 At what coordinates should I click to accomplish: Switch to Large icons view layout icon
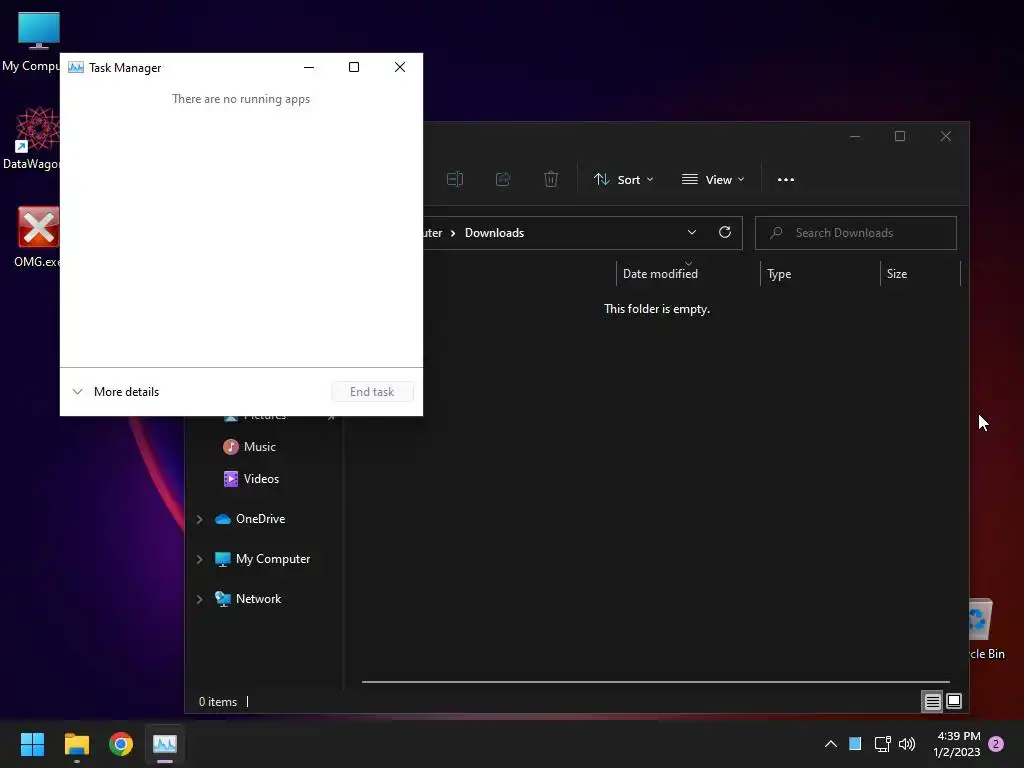953,701
